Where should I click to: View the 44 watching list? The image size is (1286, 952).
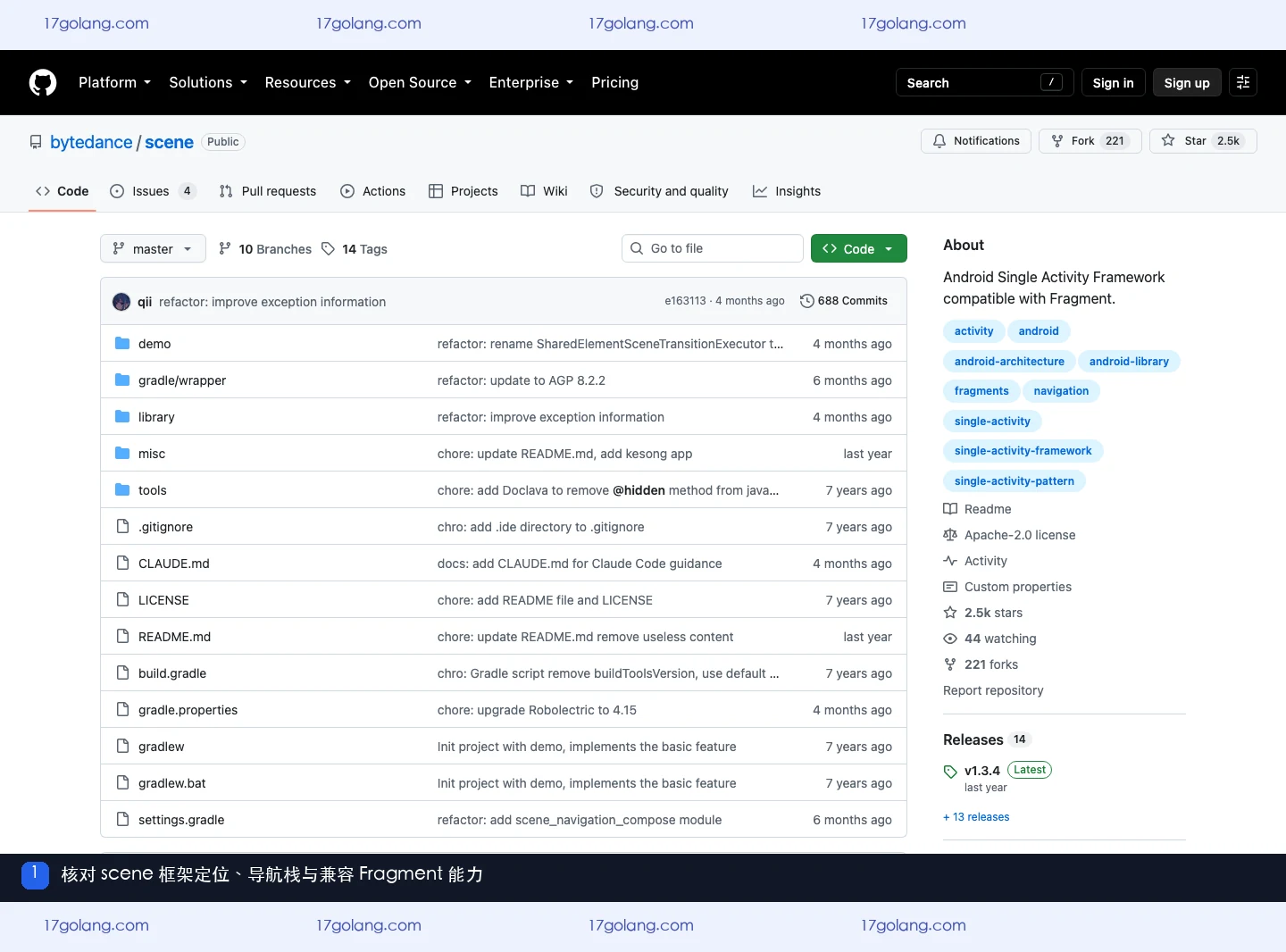click(990, 639)
